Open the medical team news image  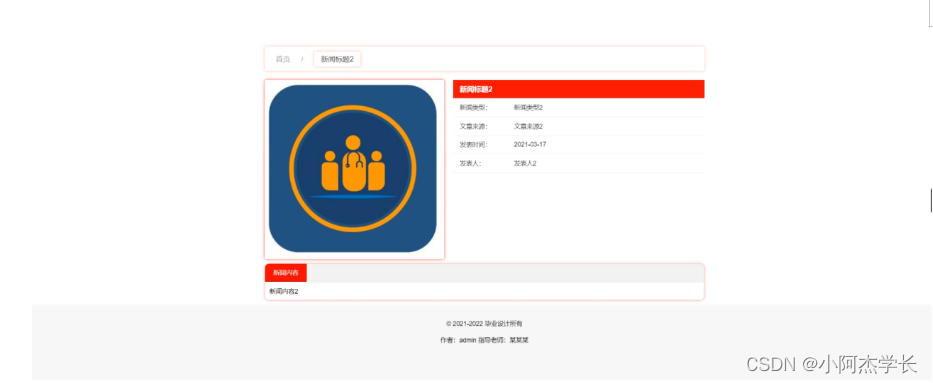(353, 169)
